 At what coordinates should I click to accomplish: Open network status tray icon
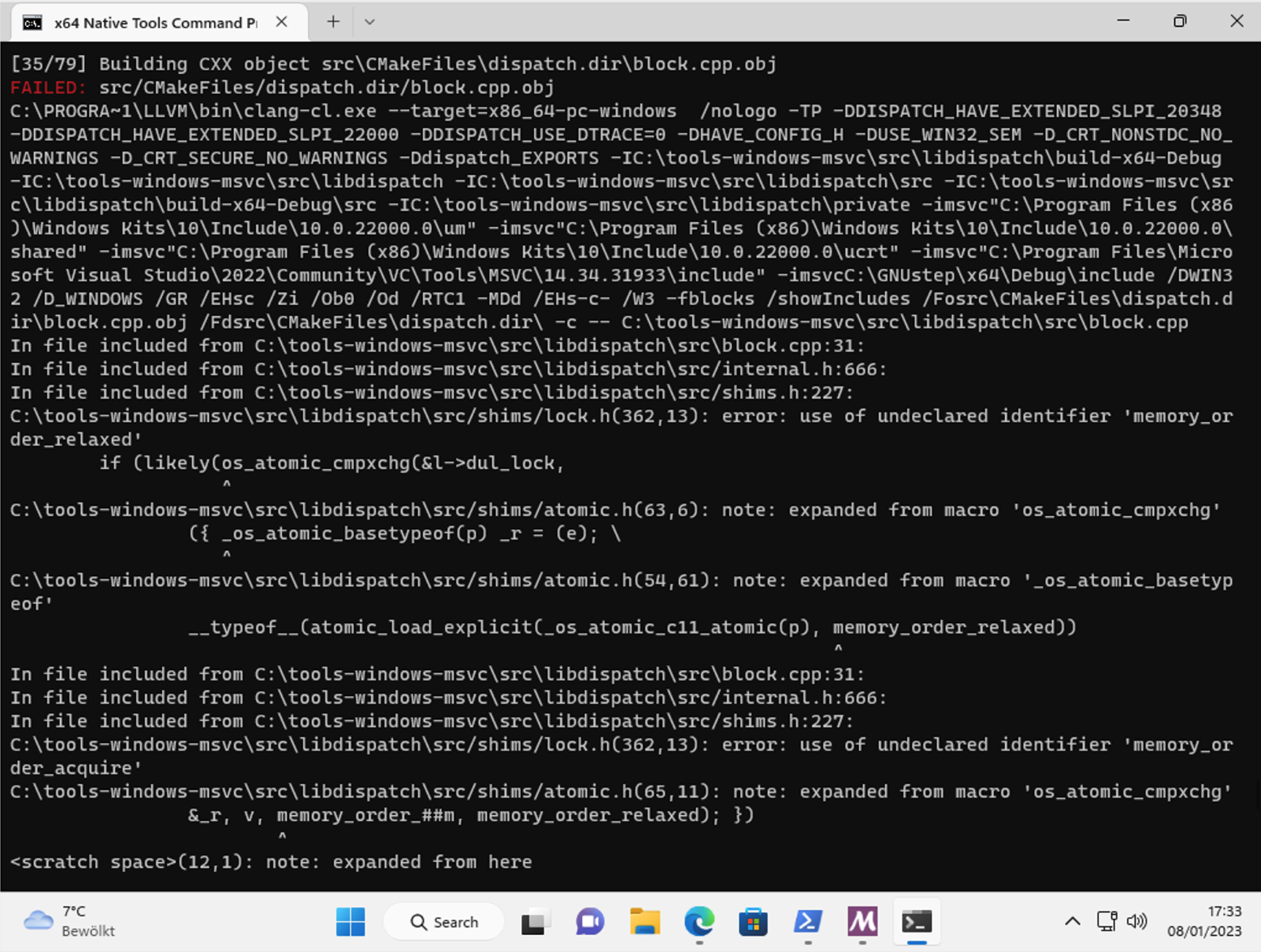[x=1107, y=921]
